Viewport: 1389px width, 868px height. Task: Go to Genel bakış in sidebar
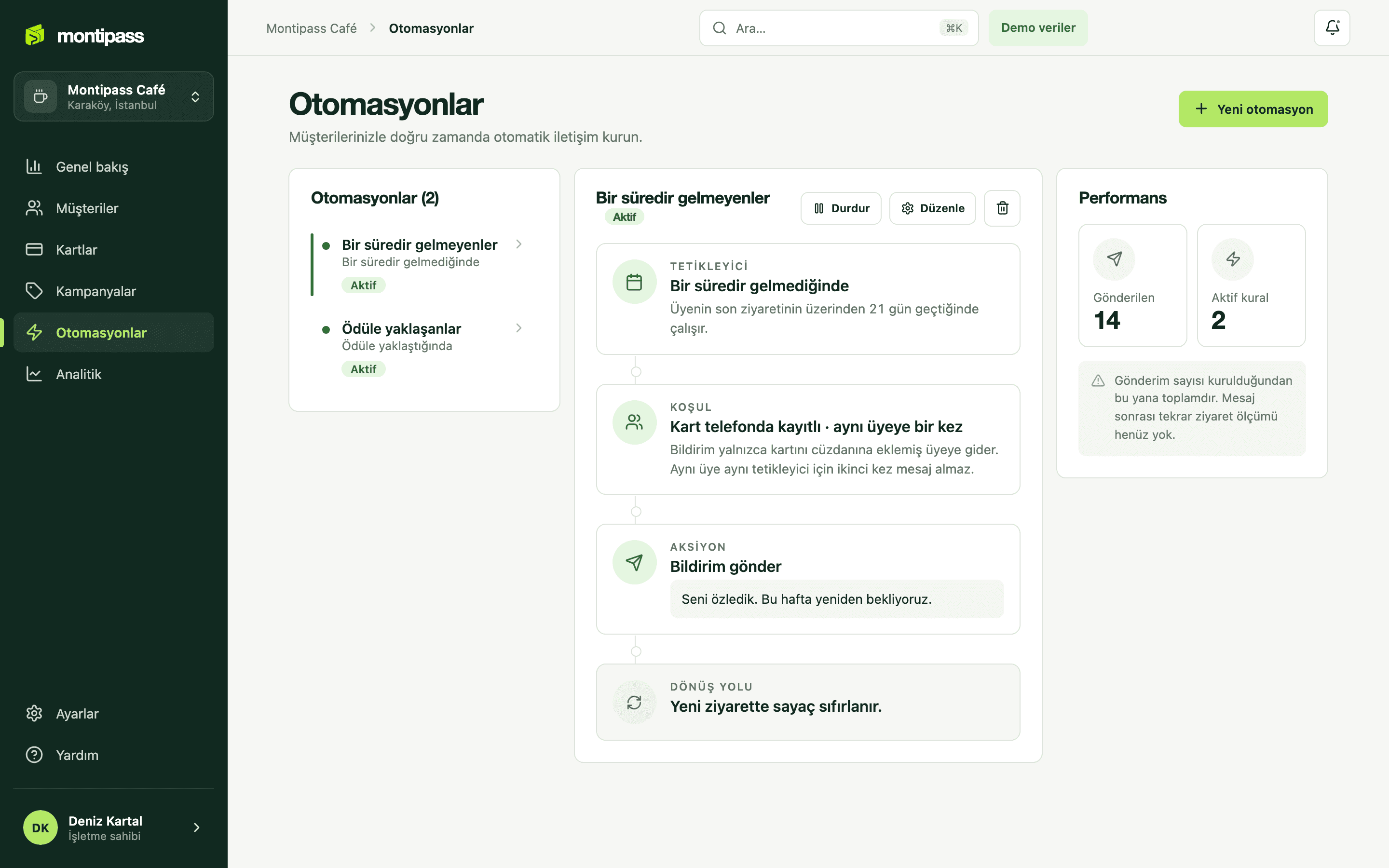[114, 167]
